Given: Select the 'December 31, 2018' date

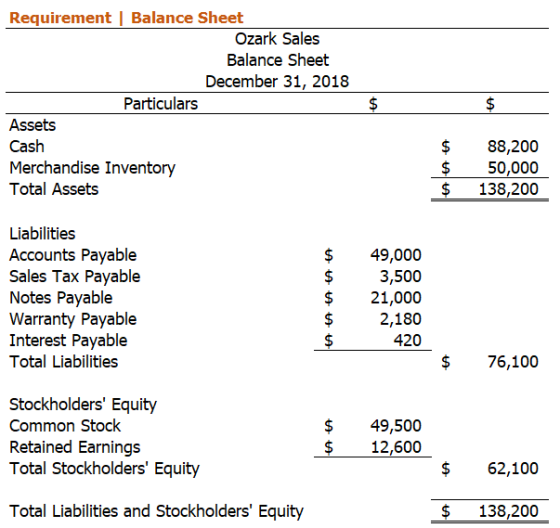Looking at the screenshot, I should (x=277, y=81).
